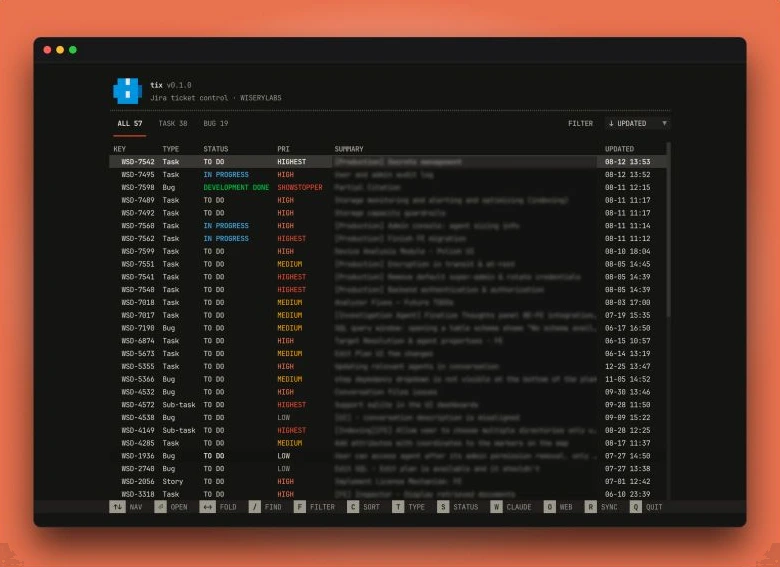The height and width of the screenshot is (567, 780).
Task: Select bug ticket WSD-2748
Action: coord(388,469)
